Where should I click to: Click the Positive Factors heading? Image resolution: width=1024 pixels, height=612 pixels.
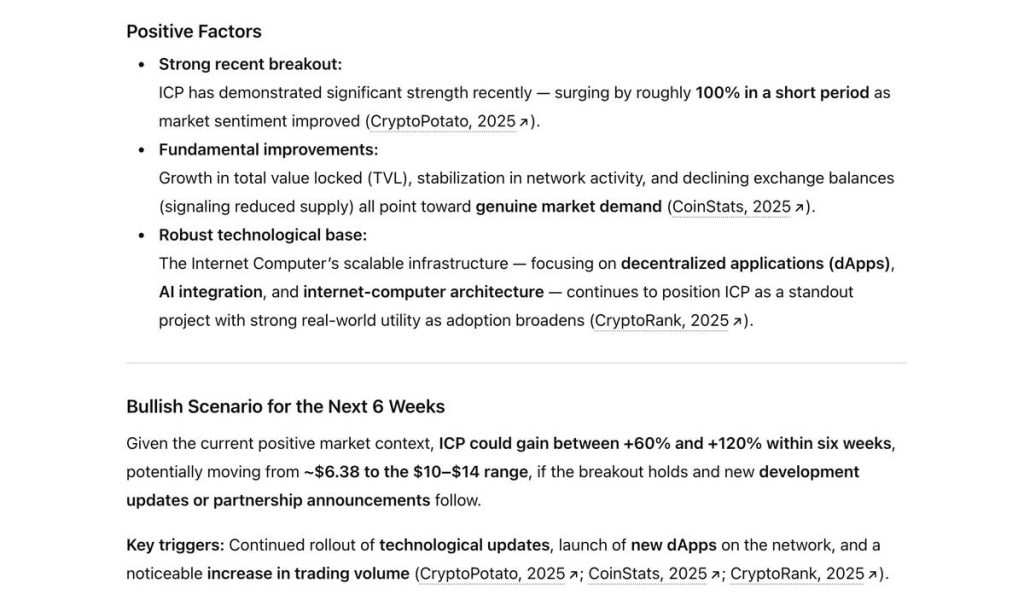coord(194,31)
